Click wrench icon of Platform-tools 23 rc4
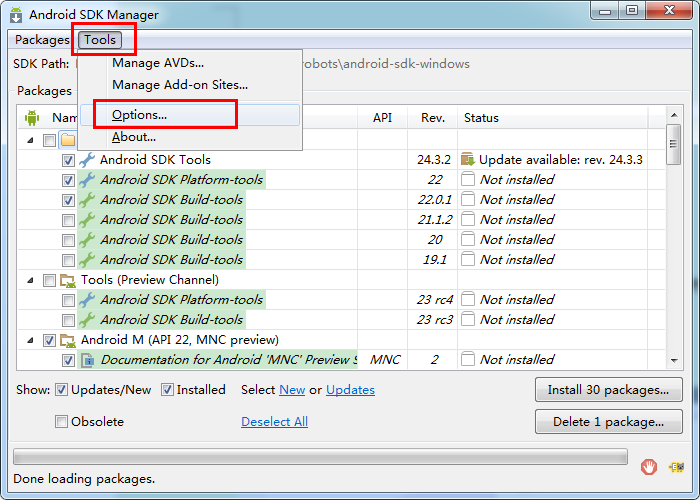This screenshot has width=700, height=500. pos(87,300)
